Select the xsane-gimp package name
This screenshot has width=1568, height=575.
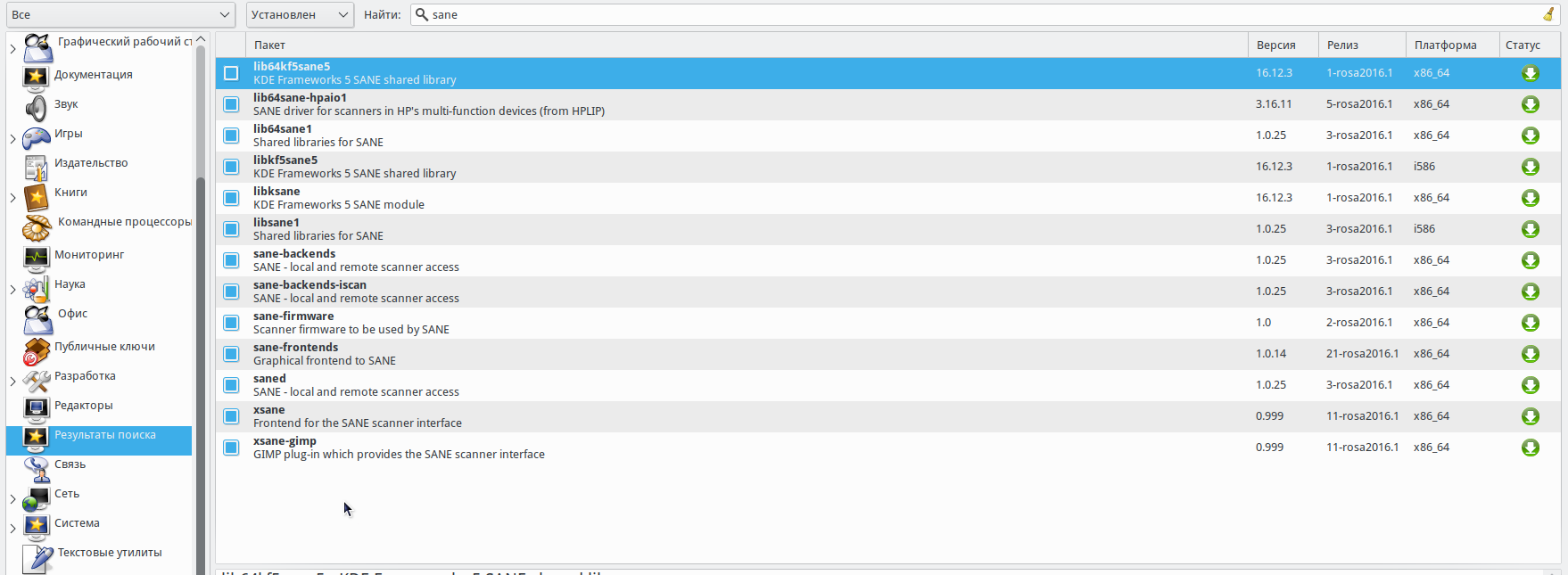pos(285,441)
